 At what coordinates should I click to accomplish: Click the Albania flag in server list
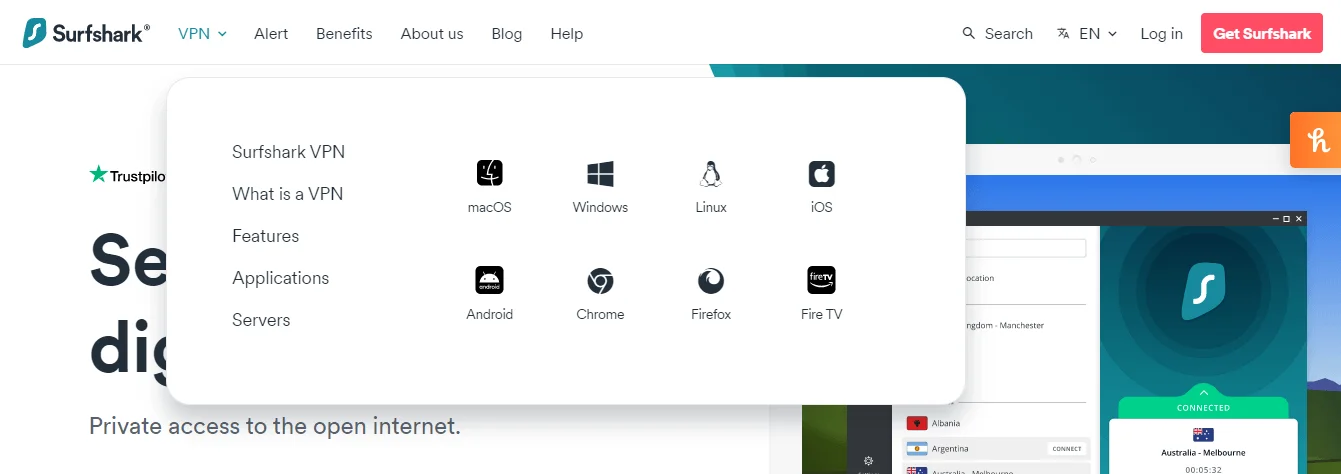(x=916, y=423)
